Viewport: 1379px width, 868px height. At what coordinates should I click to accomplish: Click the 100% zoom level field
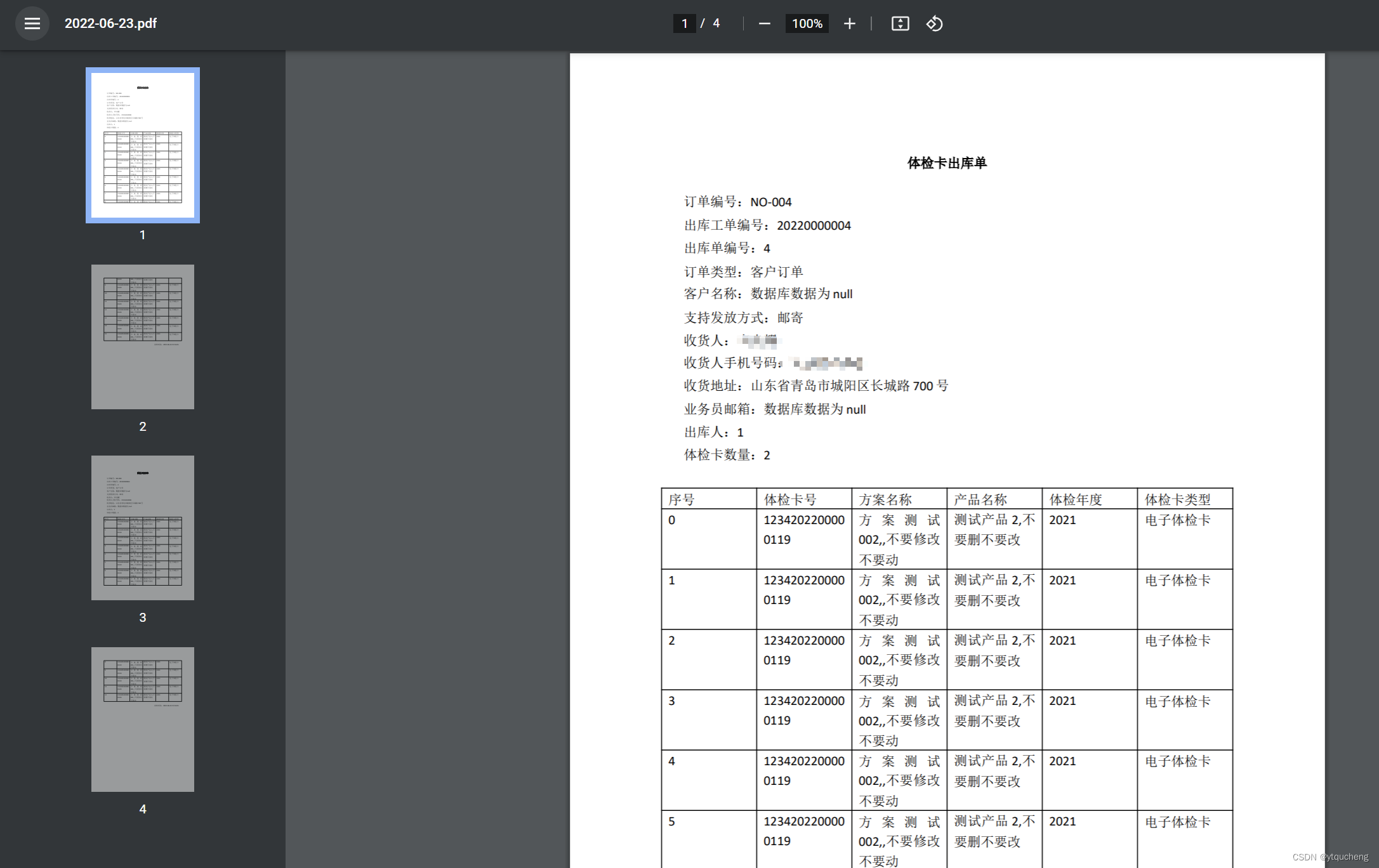(x=807, y=23)
